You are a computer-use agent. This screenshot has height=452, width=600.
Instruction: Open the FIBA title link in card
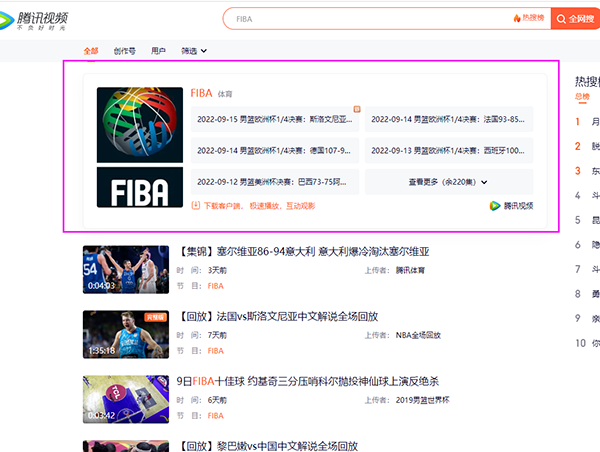coord(201,93)
